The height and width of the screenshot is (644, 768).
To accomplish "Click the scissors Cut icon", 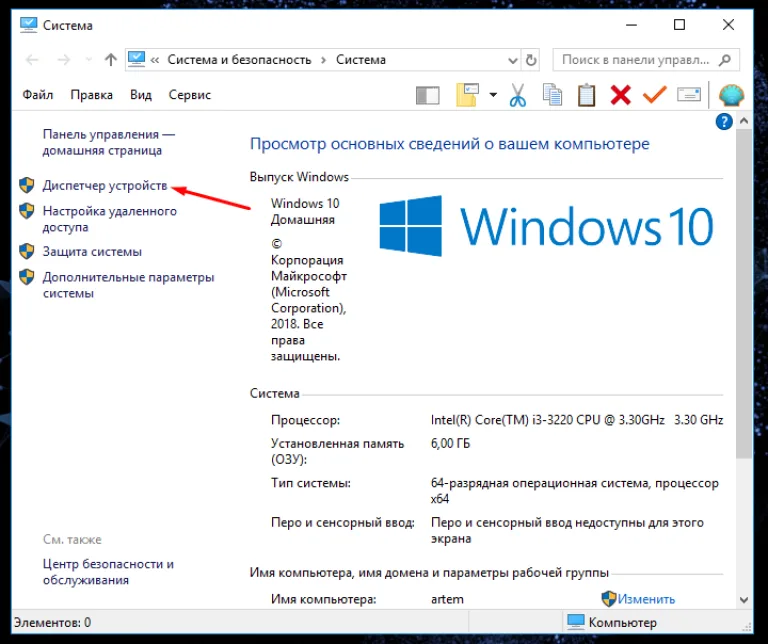I will pos(518,95).
